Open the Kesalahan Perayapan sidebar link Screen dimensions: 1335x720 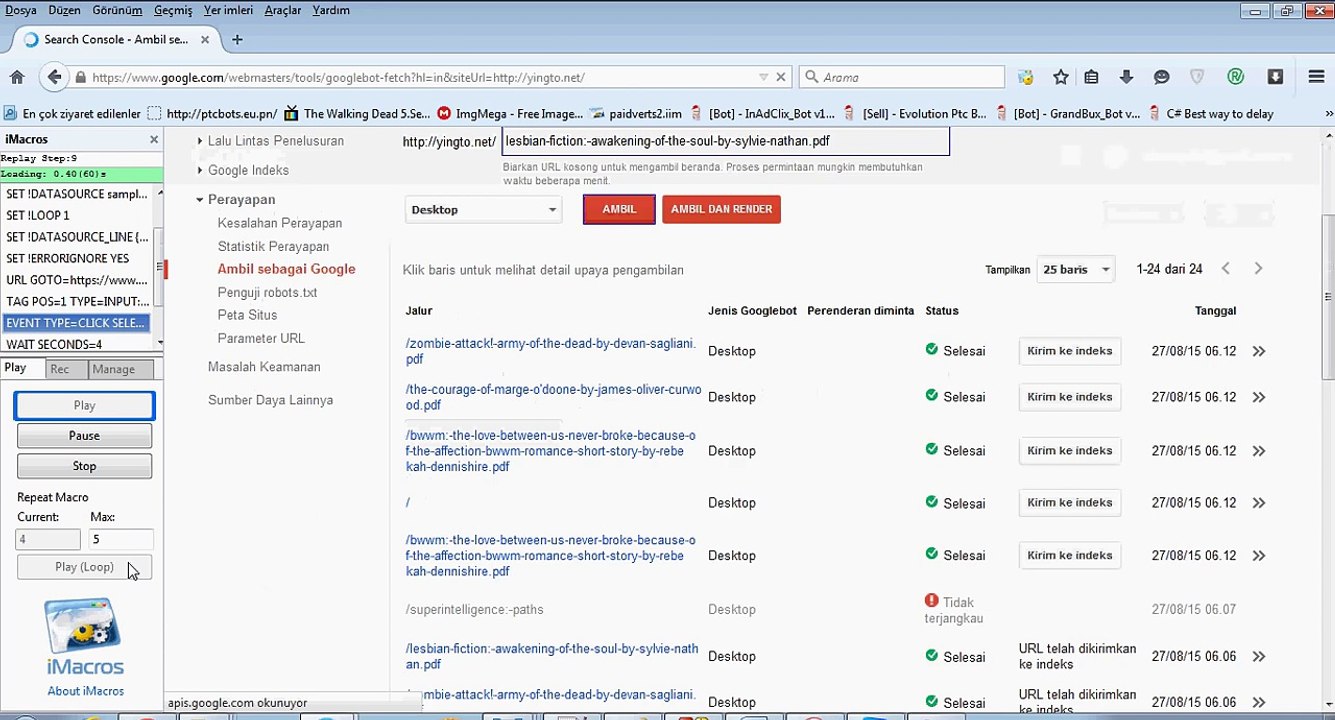280,223
